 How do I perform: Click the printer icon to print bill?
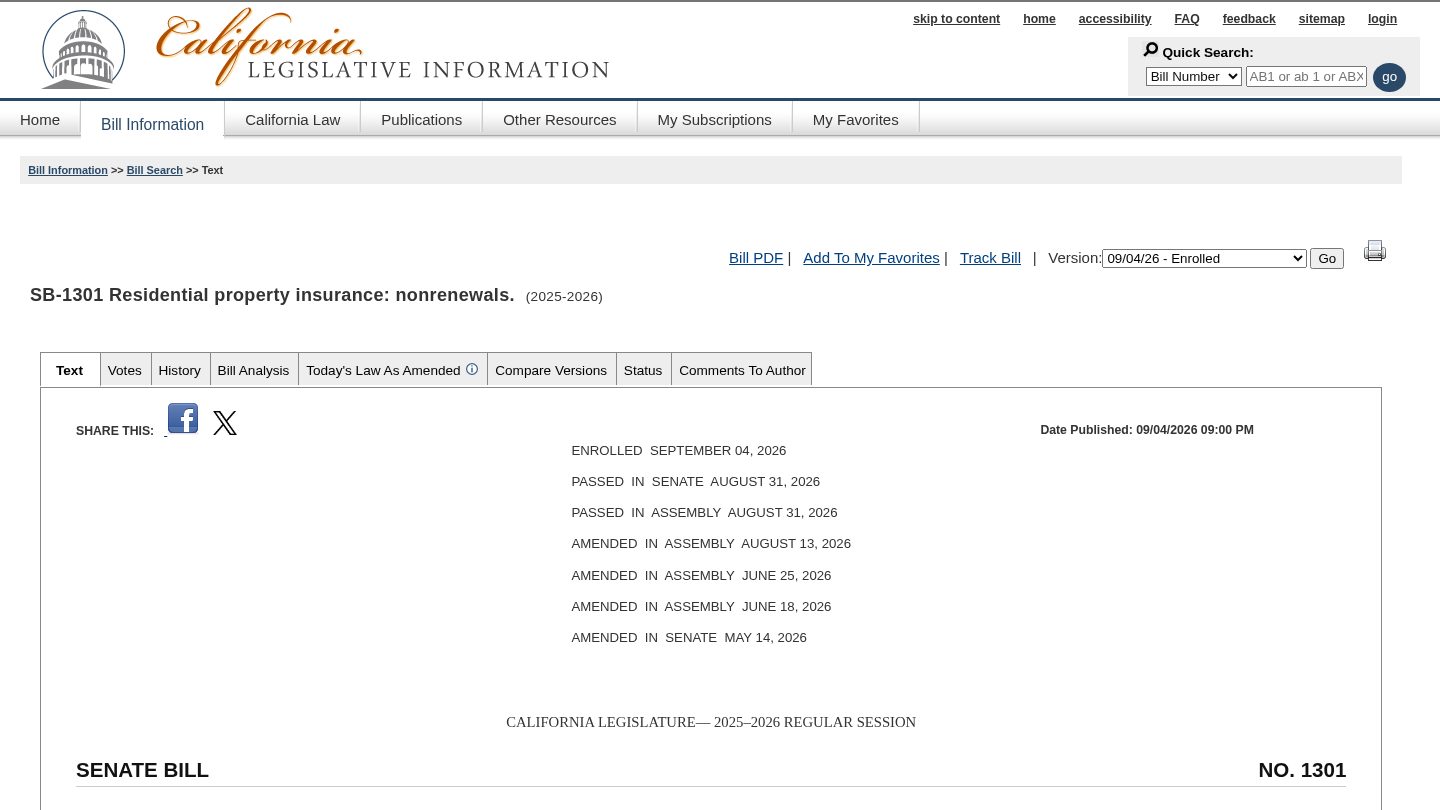pos(1375,251)
